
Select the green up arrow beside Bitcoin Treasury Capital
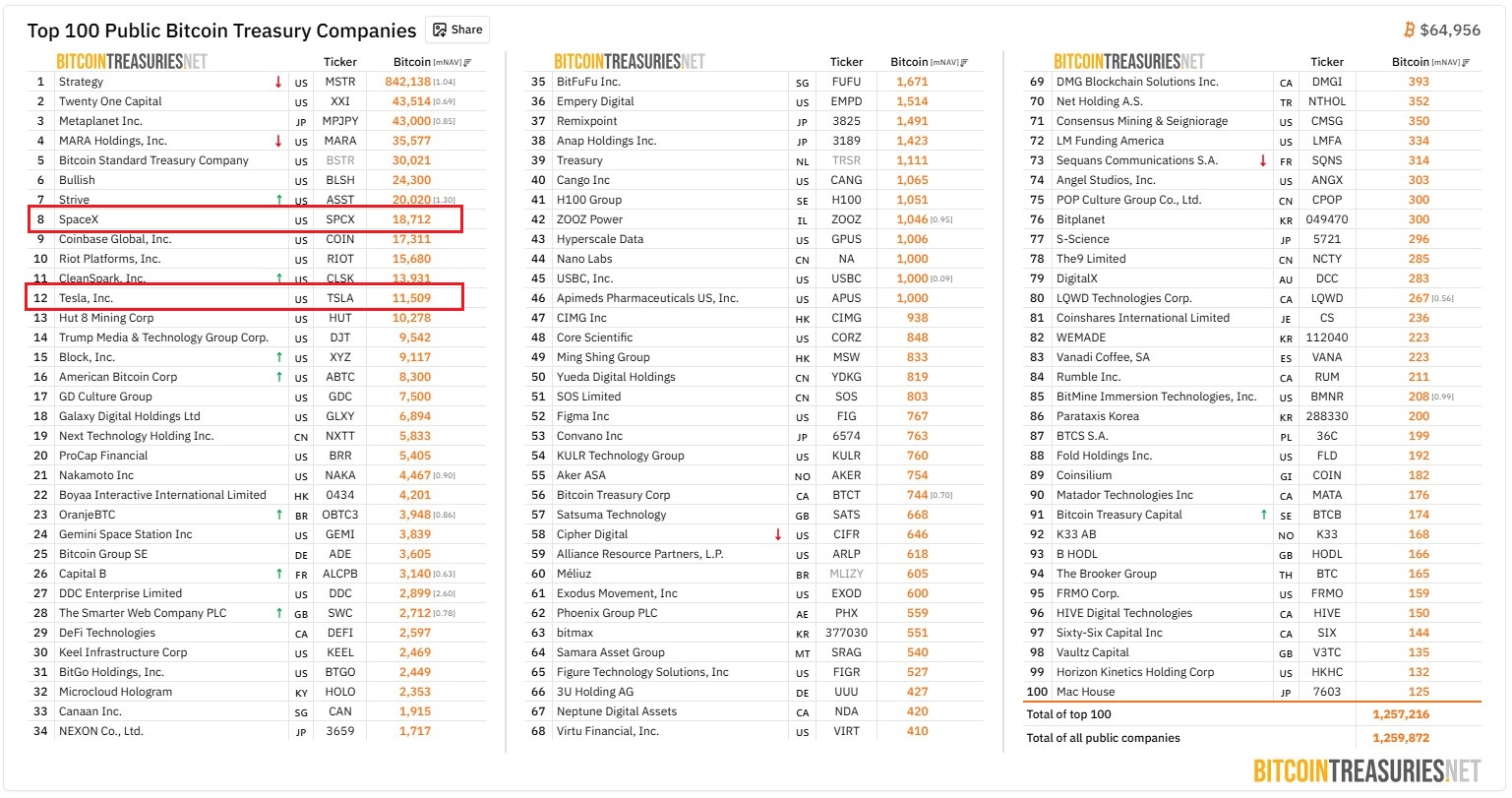1264,515
